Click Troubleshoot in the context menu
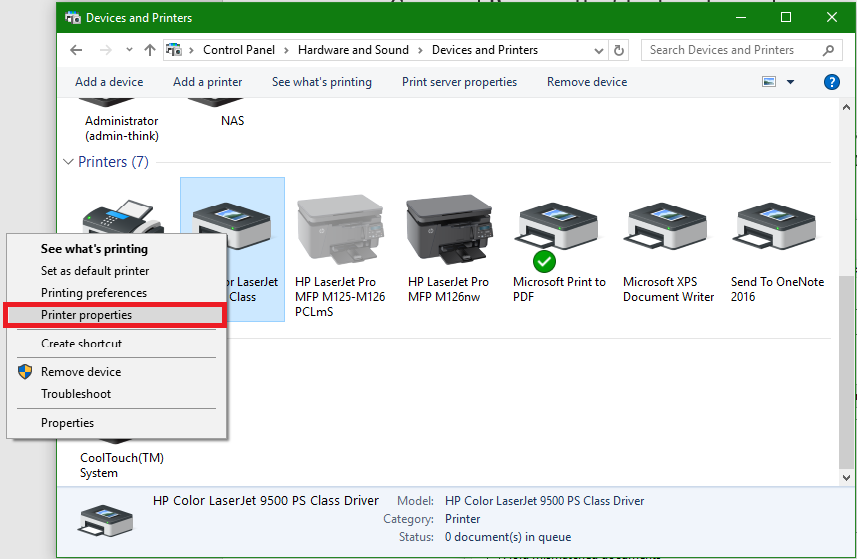857x559 pixels. [x=76, y=394]
